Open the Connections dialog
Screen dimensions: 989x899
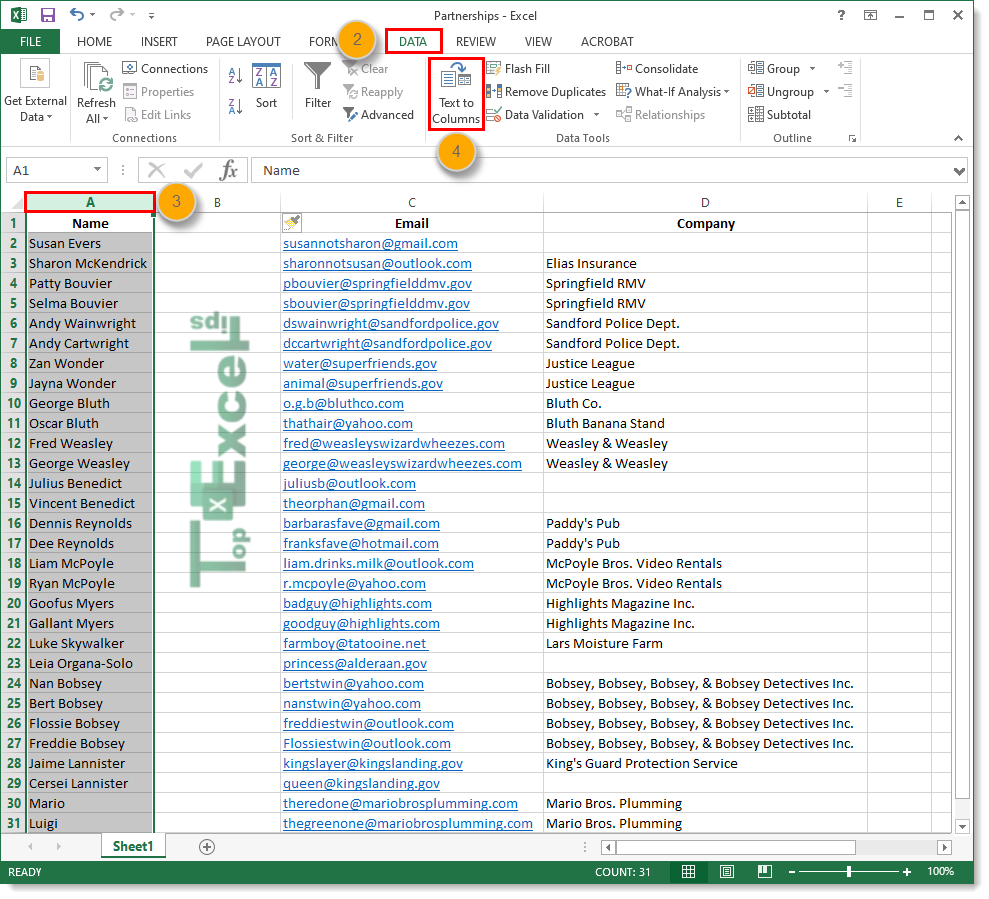coord(165,69)
